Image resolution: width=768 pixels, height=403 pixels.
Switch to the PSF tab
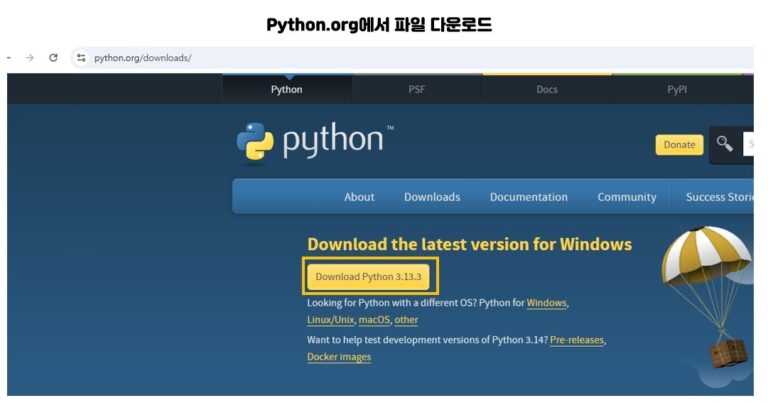click(417, 90)
